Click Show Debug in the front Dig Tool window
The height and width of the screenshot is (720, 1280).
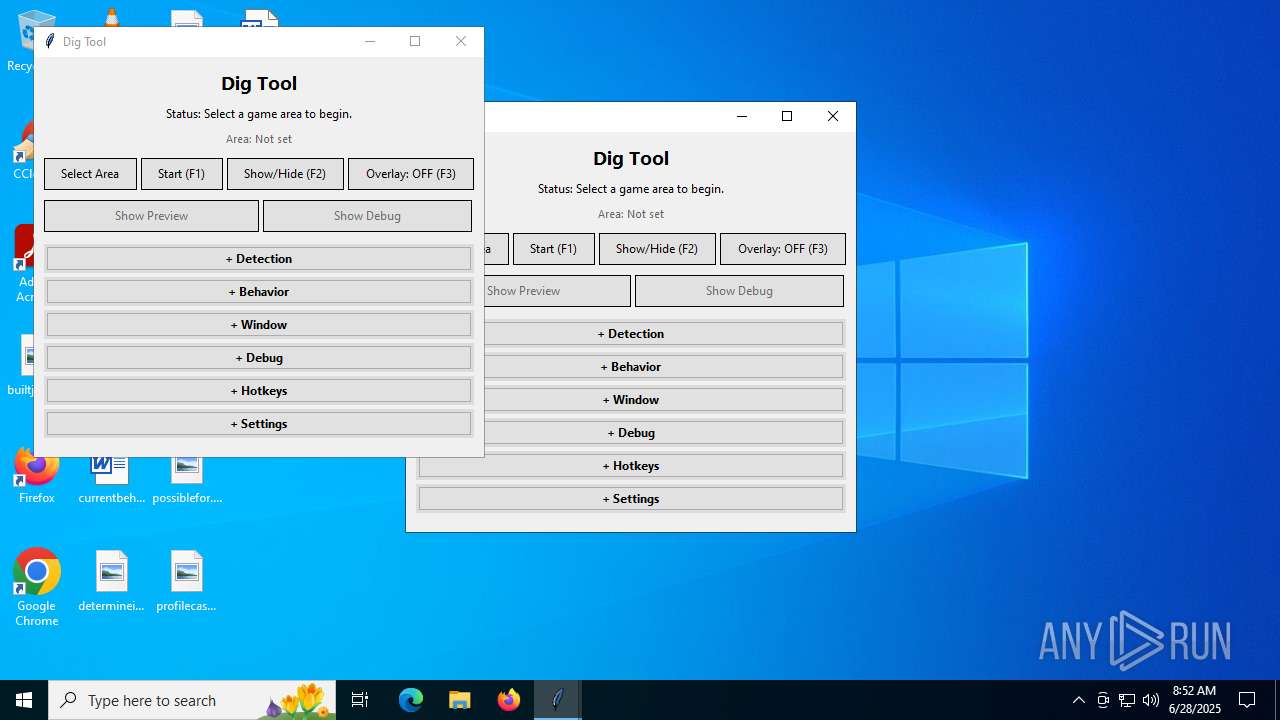(367, 216)
